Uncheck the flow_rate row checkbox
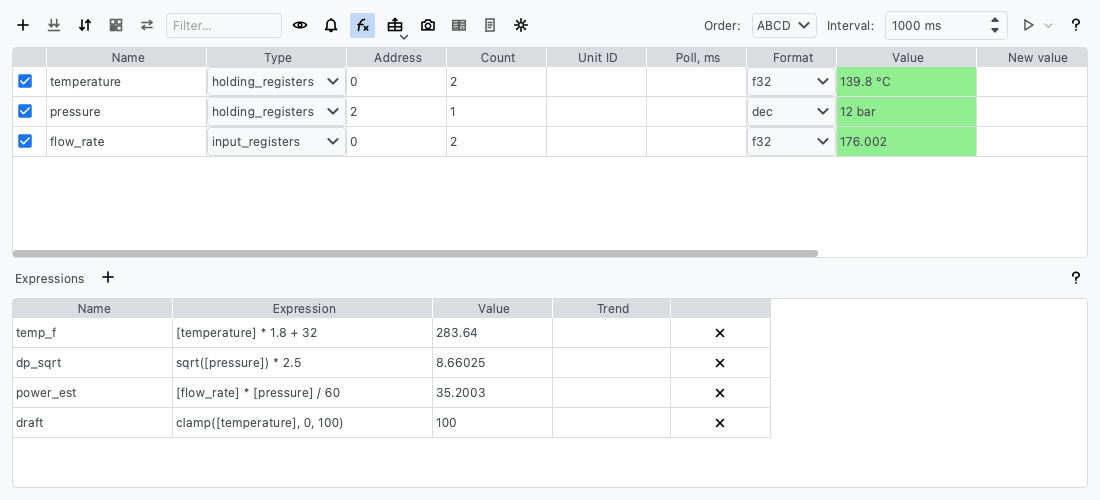This screenshot has width=1100, height=500. coord(25,141)
